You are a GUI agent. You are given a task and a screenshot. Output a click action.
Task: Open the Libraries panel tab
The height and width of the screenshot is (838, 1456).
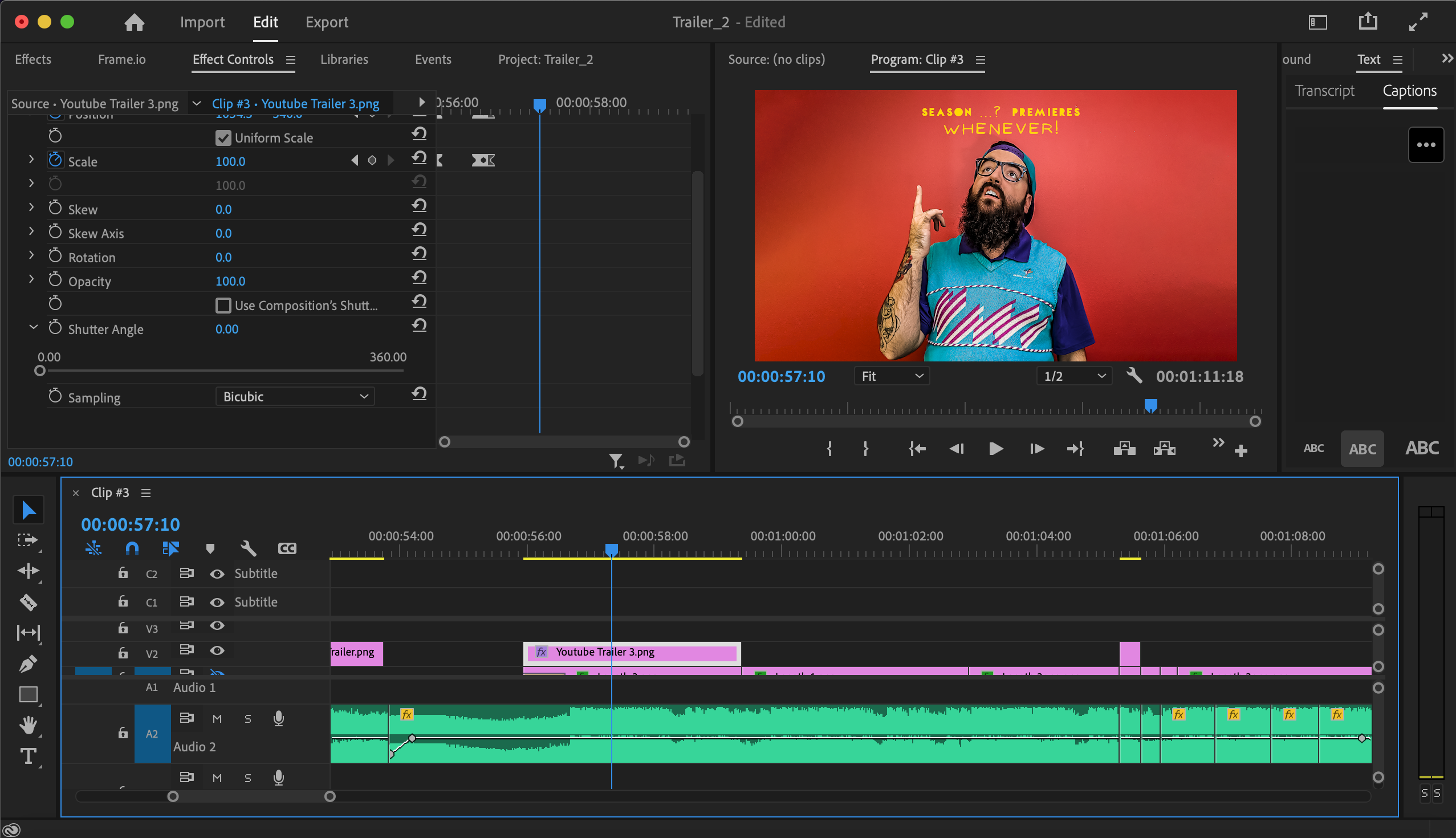[x=344, y=59]
